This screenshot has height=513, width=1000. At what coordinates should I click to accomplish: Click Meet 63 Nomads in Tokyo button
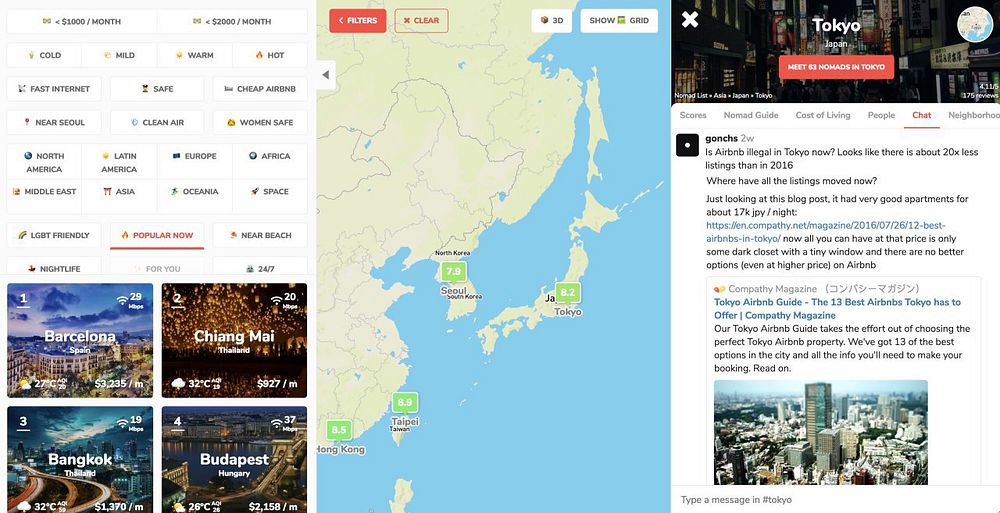coord(836,67)
